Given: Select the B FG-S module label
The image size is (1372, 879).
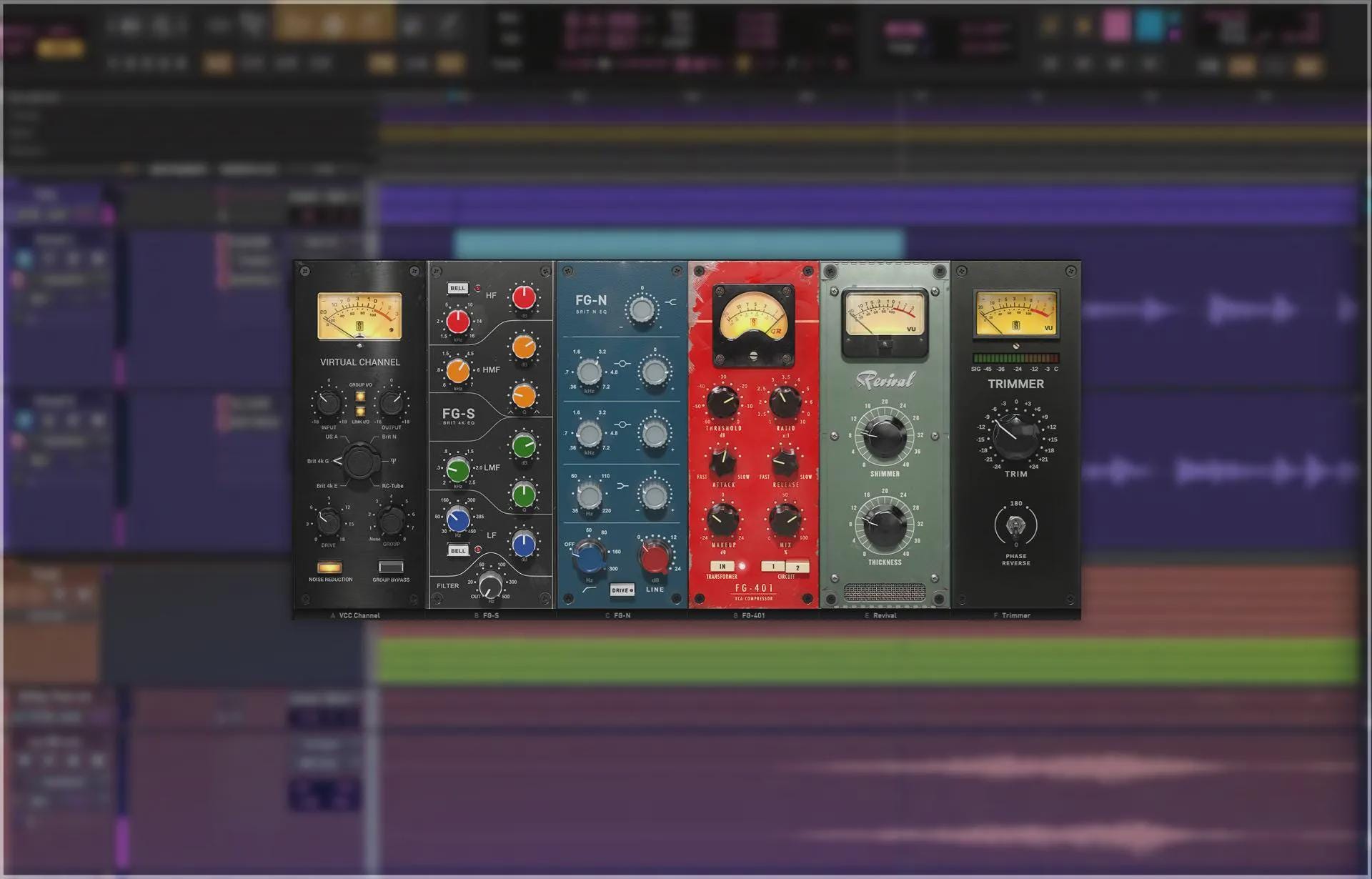Looking at the screenshot, I should point(487,615).
